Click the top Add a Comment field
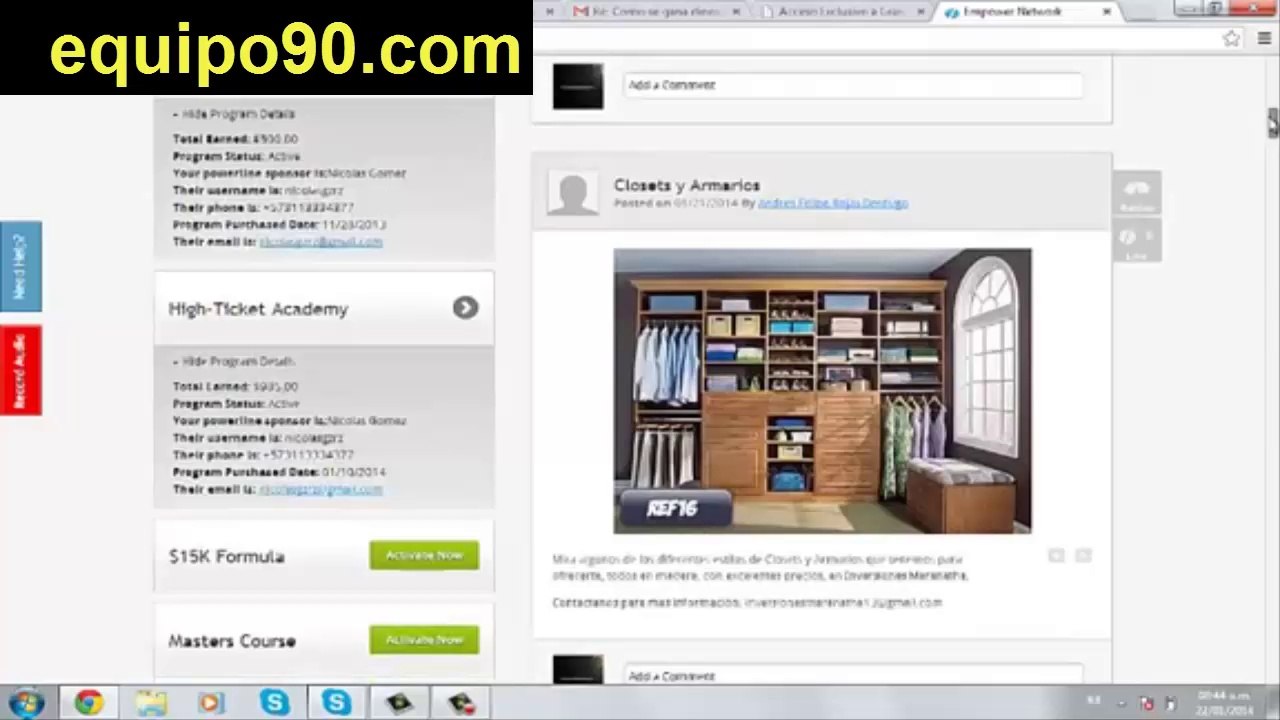Viewport: 1280px width, 720px height. click(x=853, y=85)
